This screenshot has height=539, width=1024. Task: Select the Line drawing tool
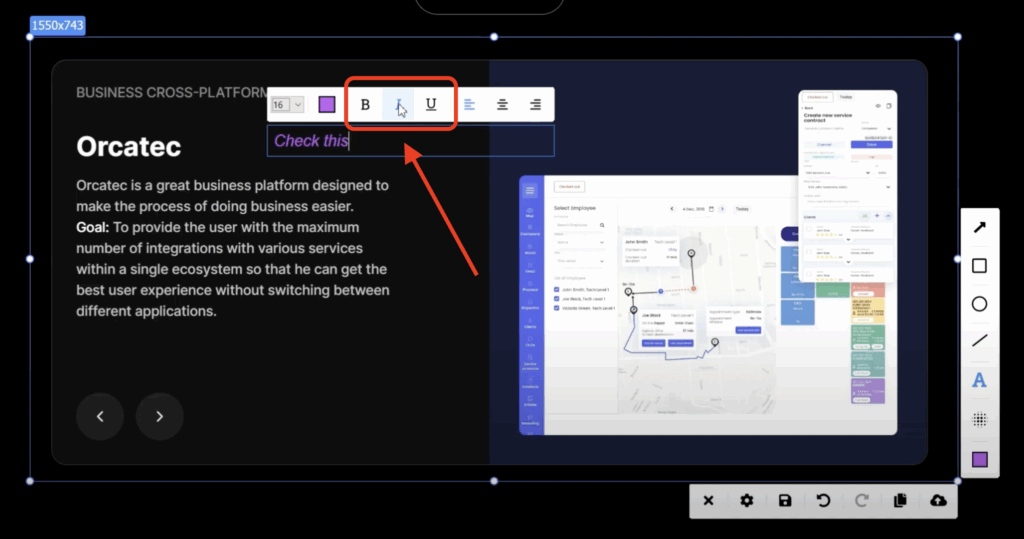click(x=980, y=341)
